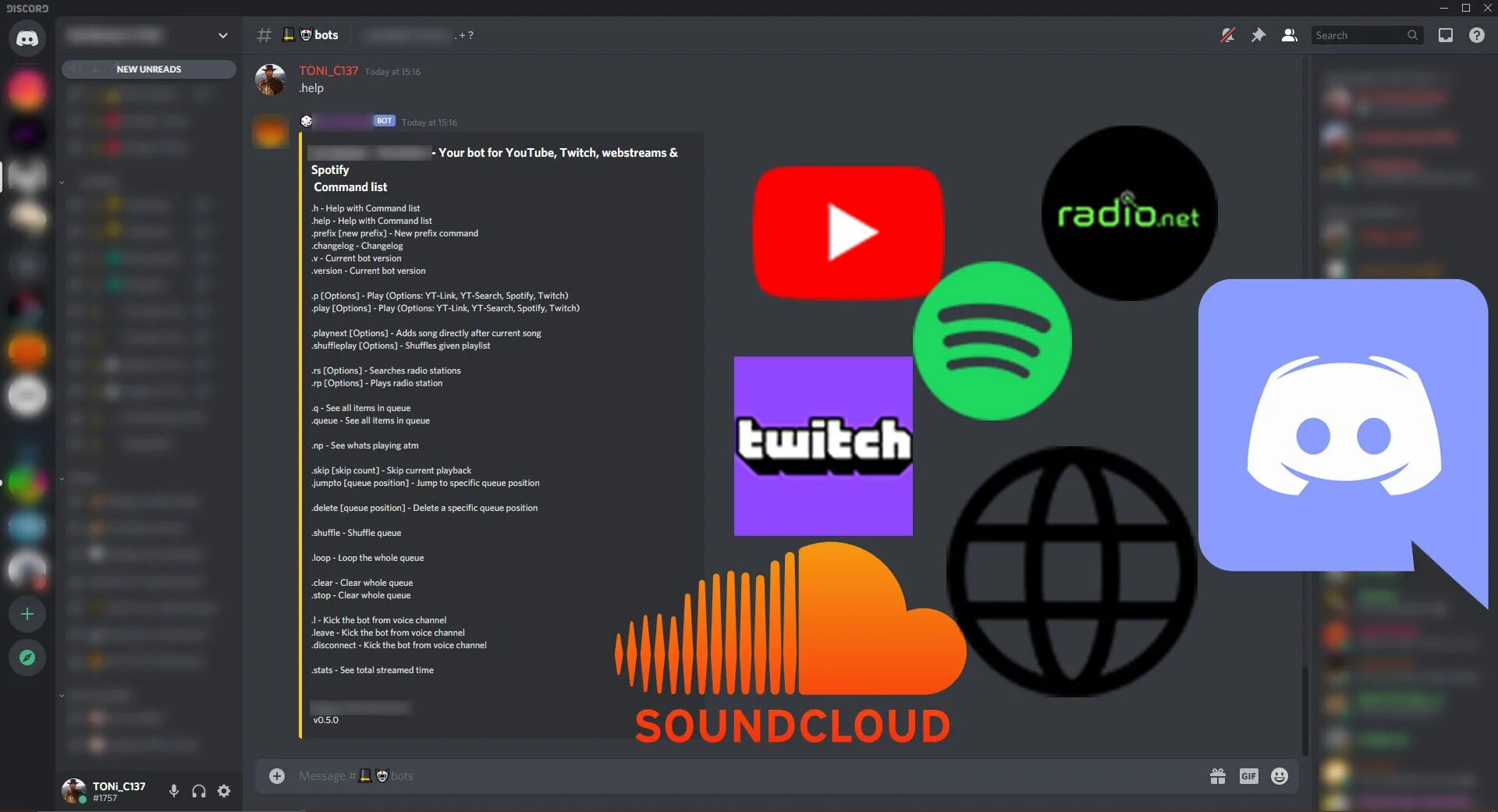
Task: Open the Inbox icon
Action: pyautogui.click(x=1446, y=35)
